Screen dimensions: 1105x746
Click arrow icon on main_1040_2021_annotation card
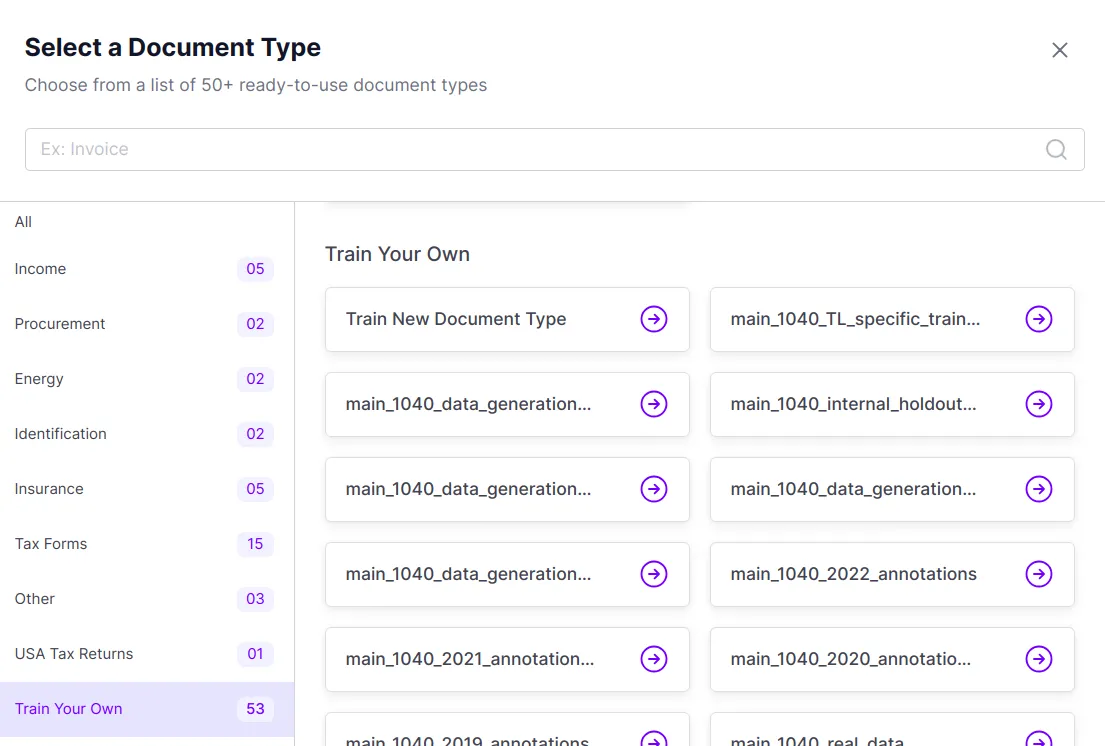coord(654,659)
